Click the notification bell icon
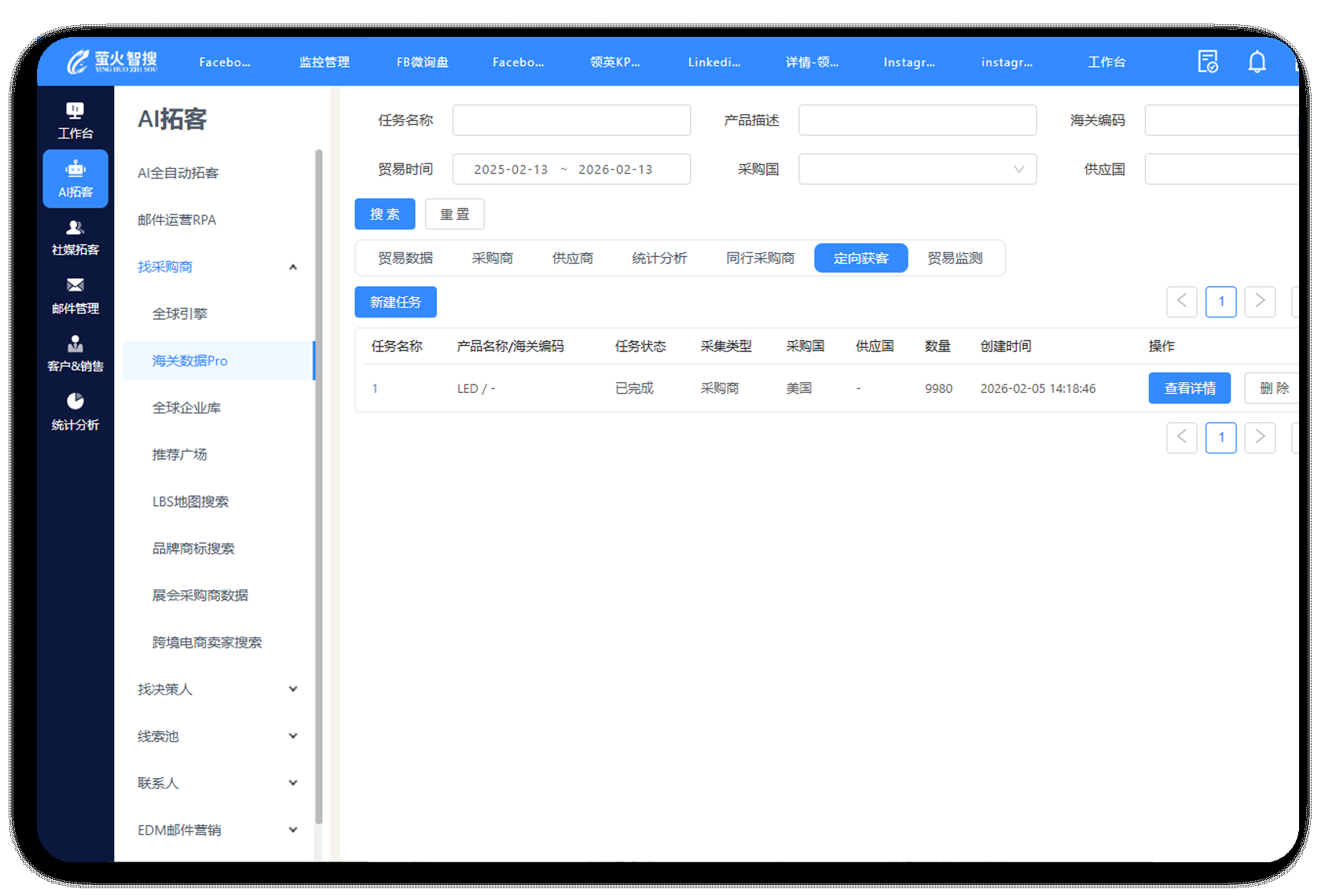This screenshot has width=1336, height=896. (x=1257, y=61)
